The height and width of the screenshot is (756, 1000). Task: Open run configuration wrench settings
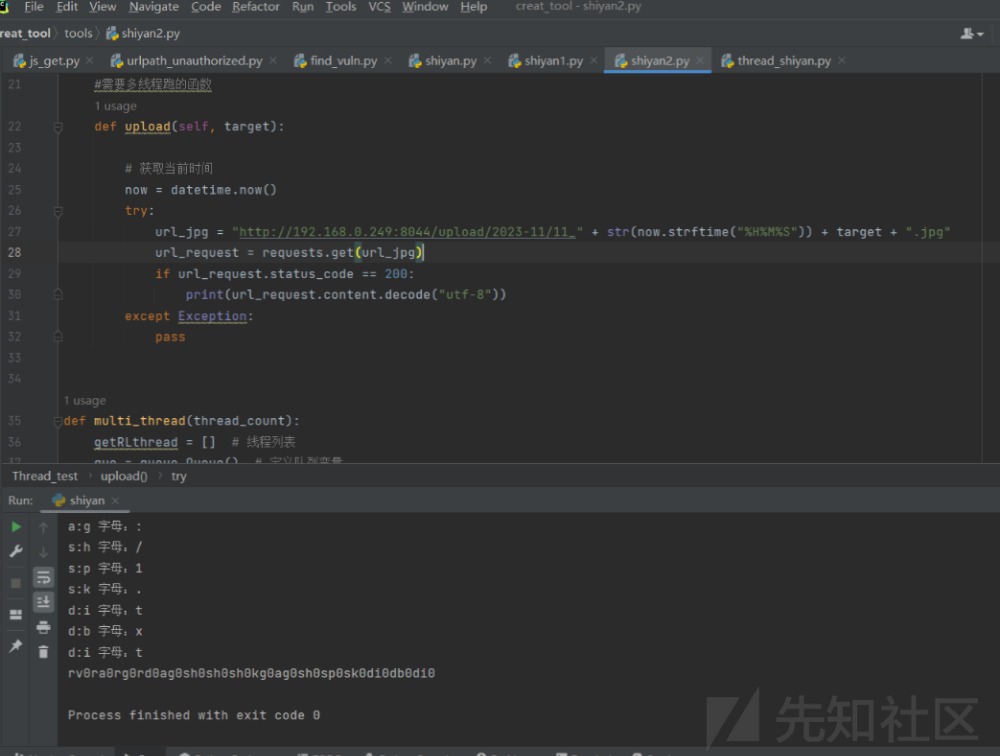(16, 552)
